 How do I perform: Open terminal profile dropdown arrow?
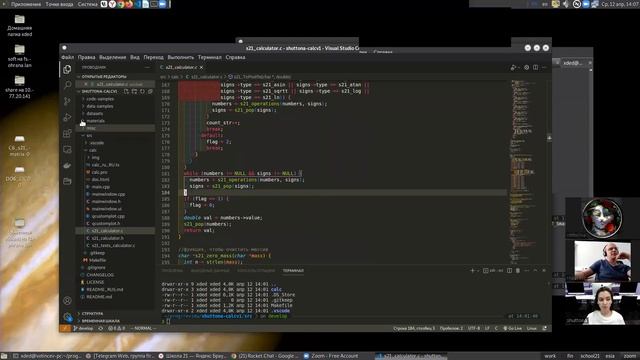click(478, 271)
